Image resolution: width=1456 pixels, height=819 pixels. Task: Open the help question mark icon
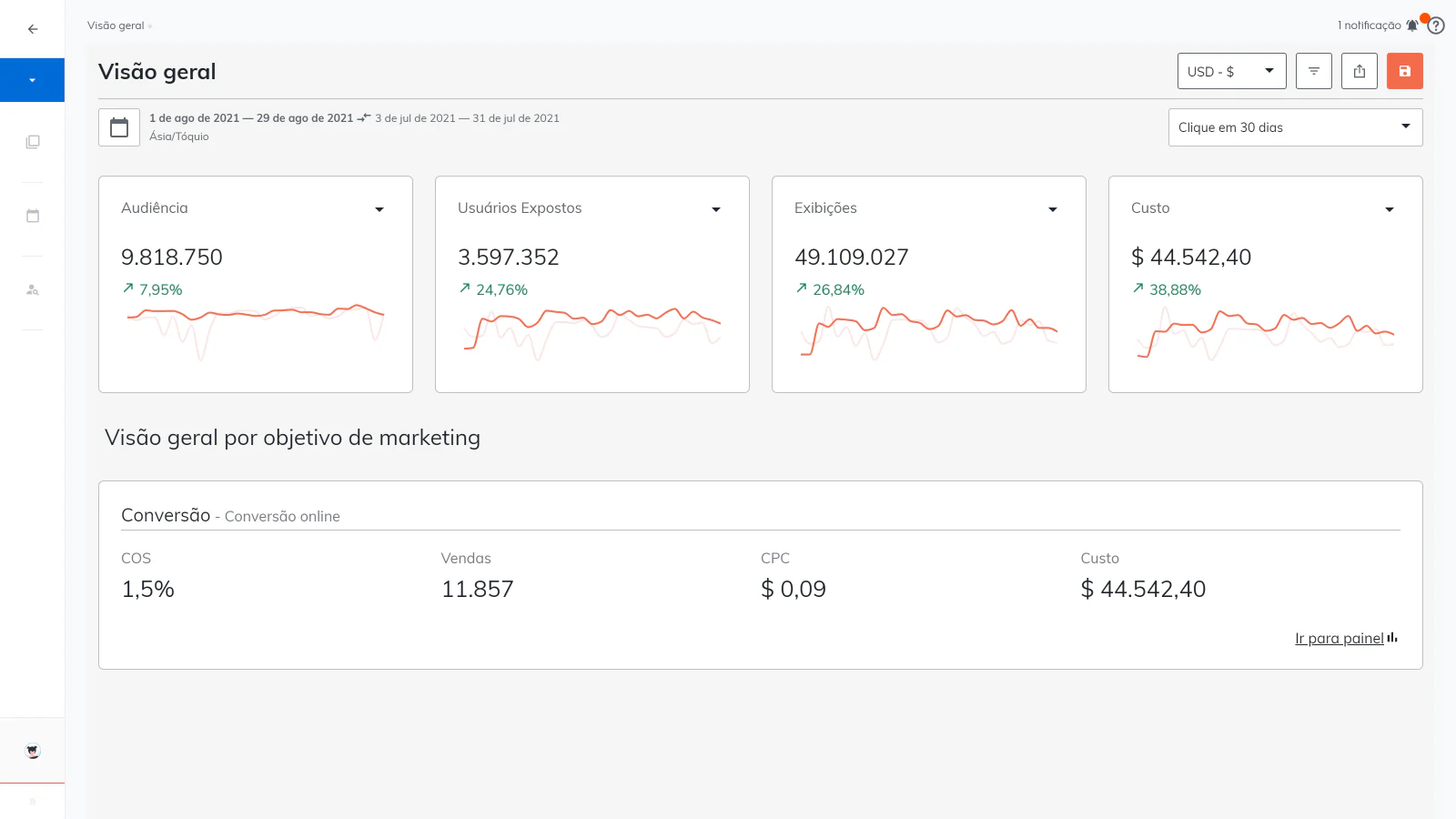point(1436,25)
